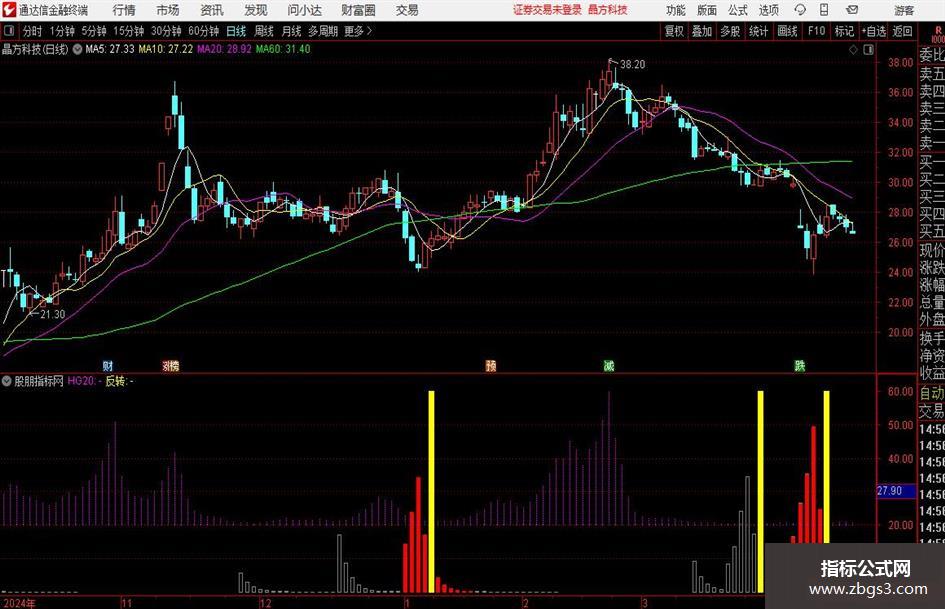Viewport: 945px width, 609px height.
Task: Switch to 15分钟 period
Action: coord(129,31)
